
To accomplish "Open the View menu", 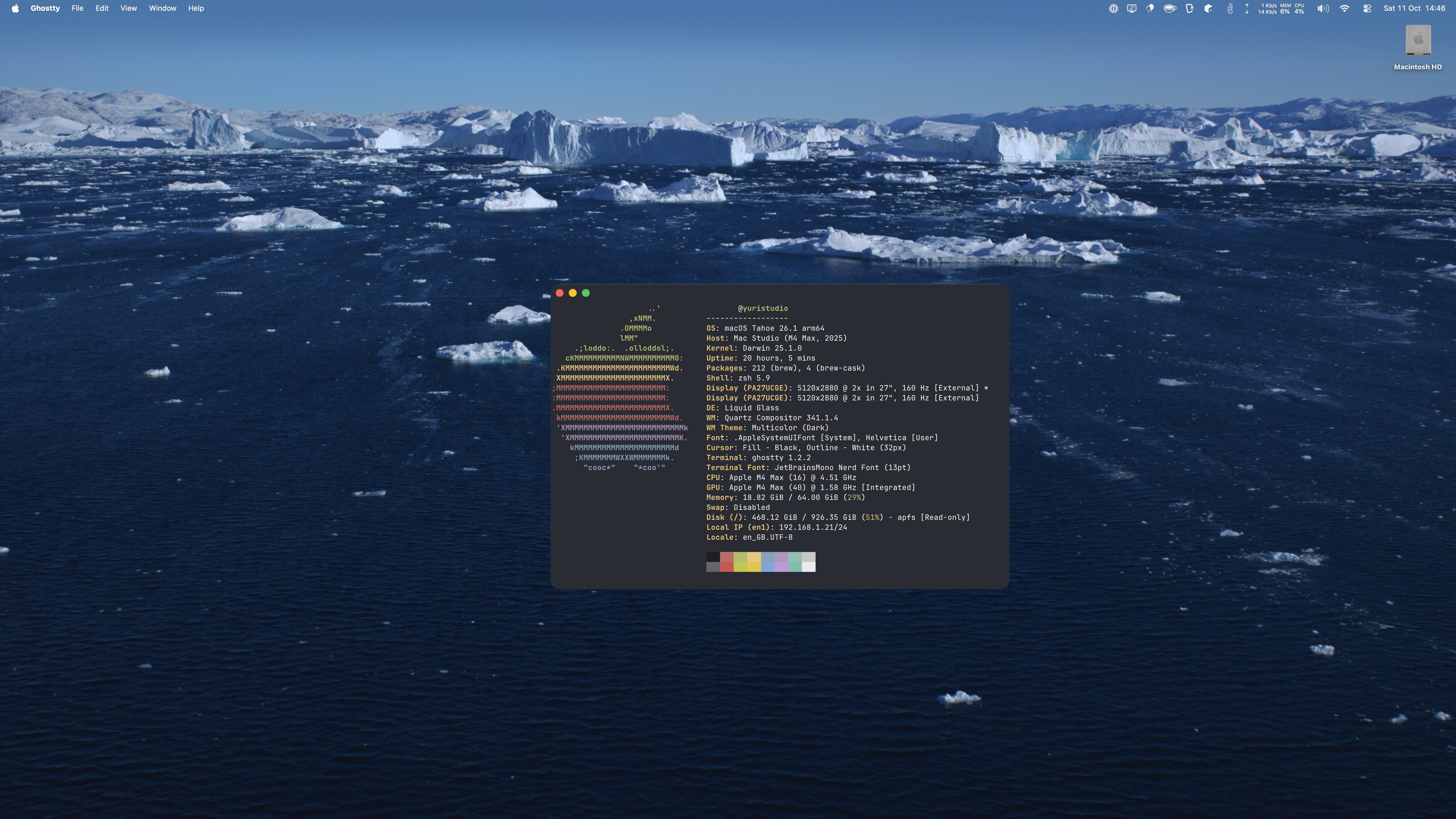I will coord(128,9).
